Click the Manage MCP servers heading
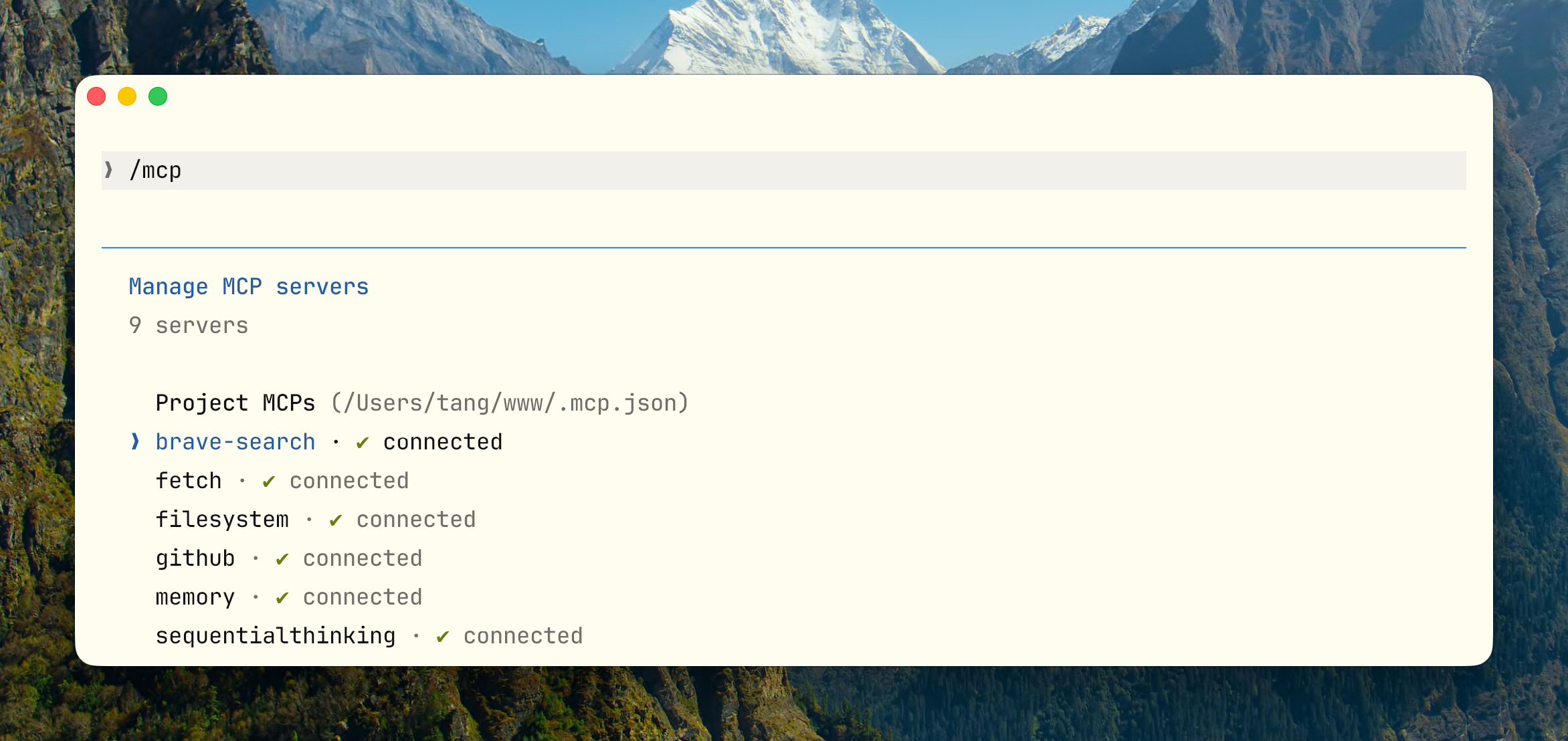The height and width of the screenshot is (741, 1568). (248, 287)
